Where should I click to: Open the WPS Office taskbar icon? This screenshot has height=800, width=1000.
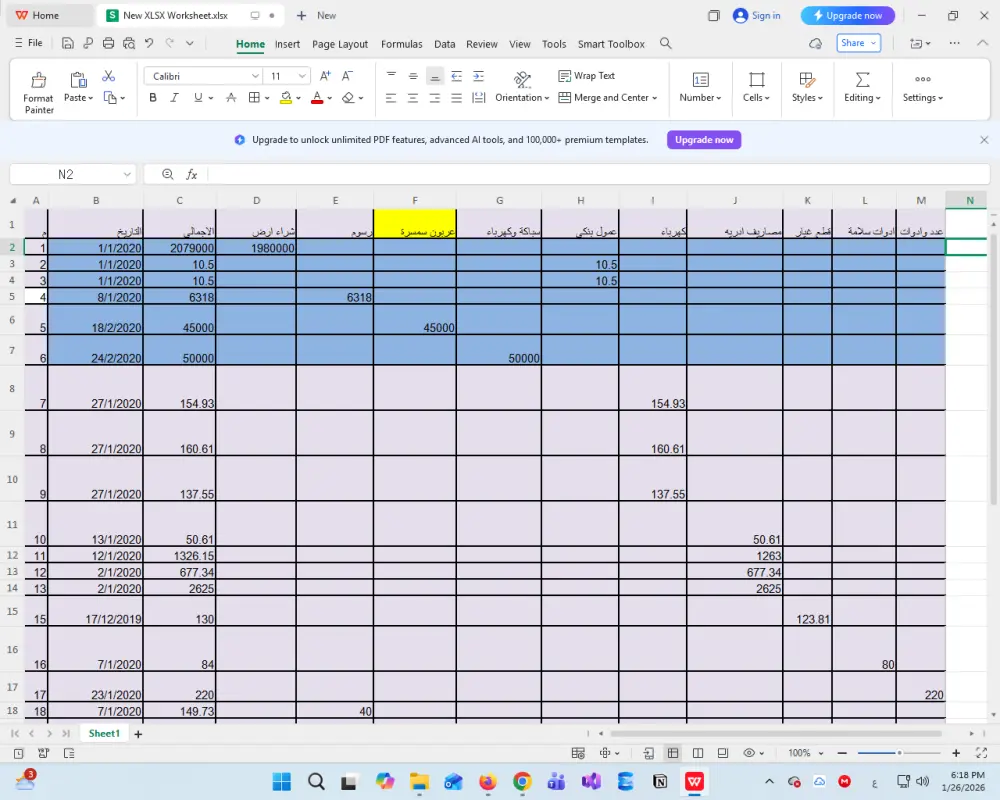point(694,781)
